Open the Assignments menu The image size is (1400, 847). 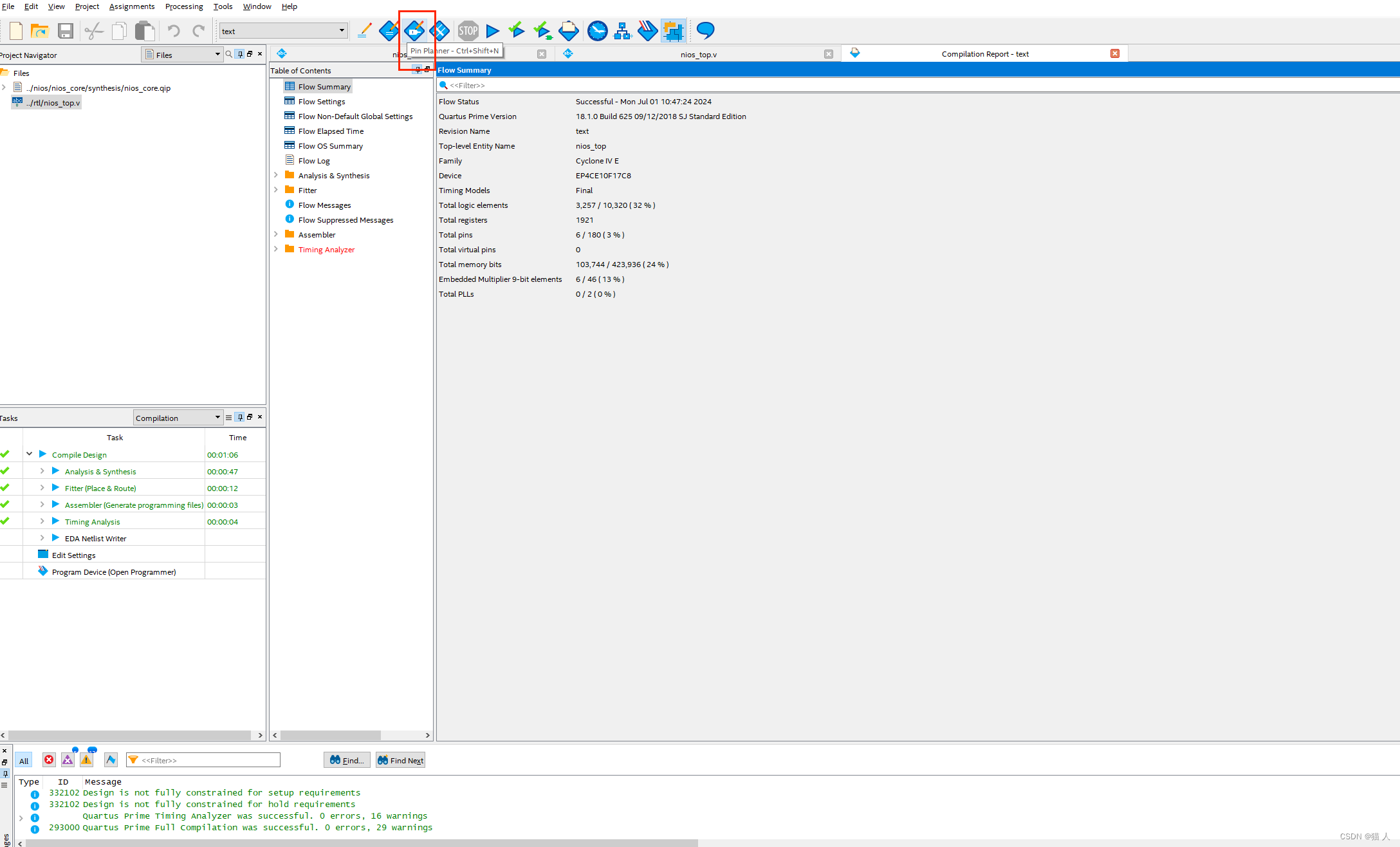click(x=132, y=6)
